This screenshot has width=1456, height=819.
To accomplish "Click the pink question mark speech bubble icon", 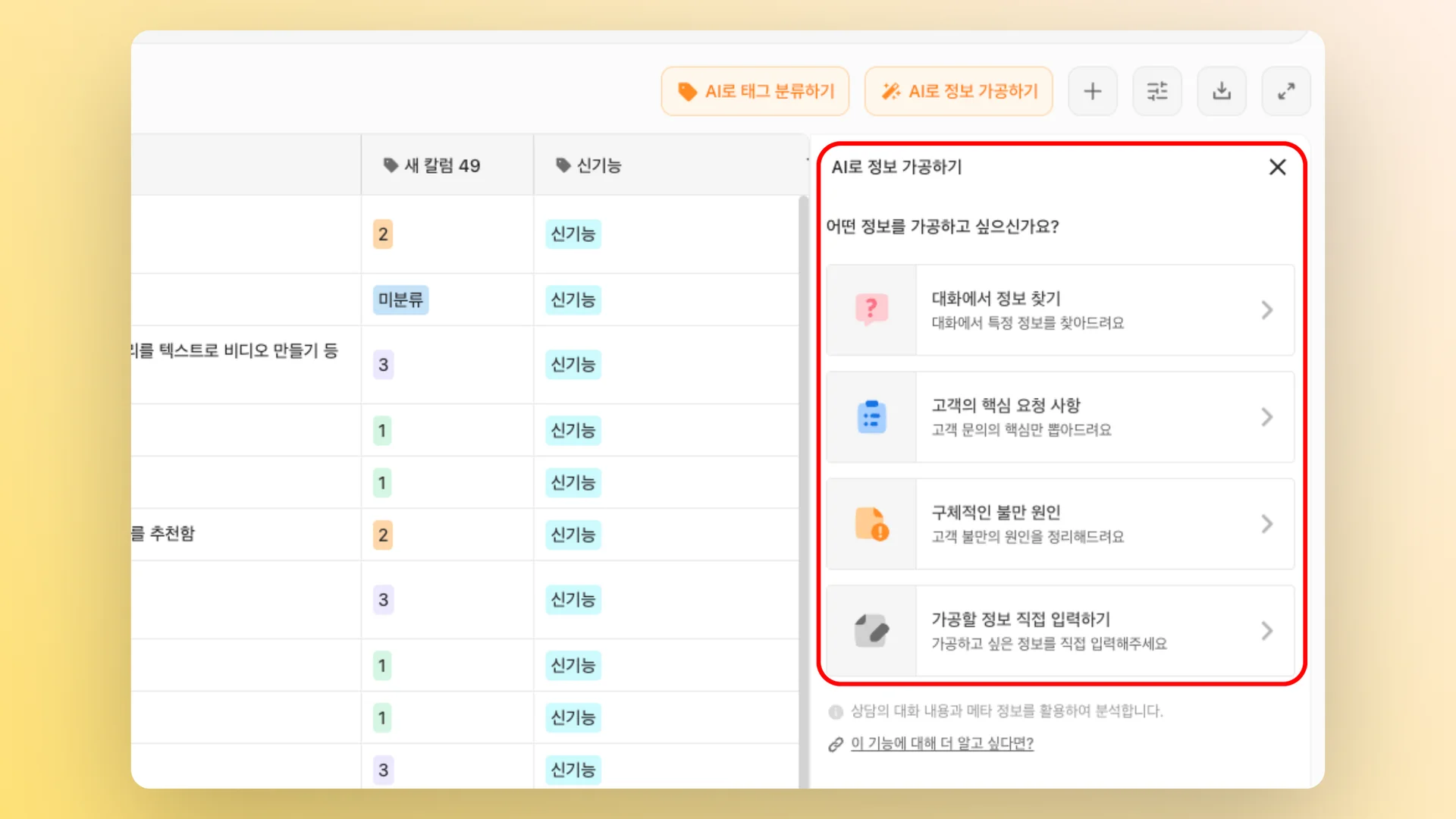I will [x=871, y=309].
